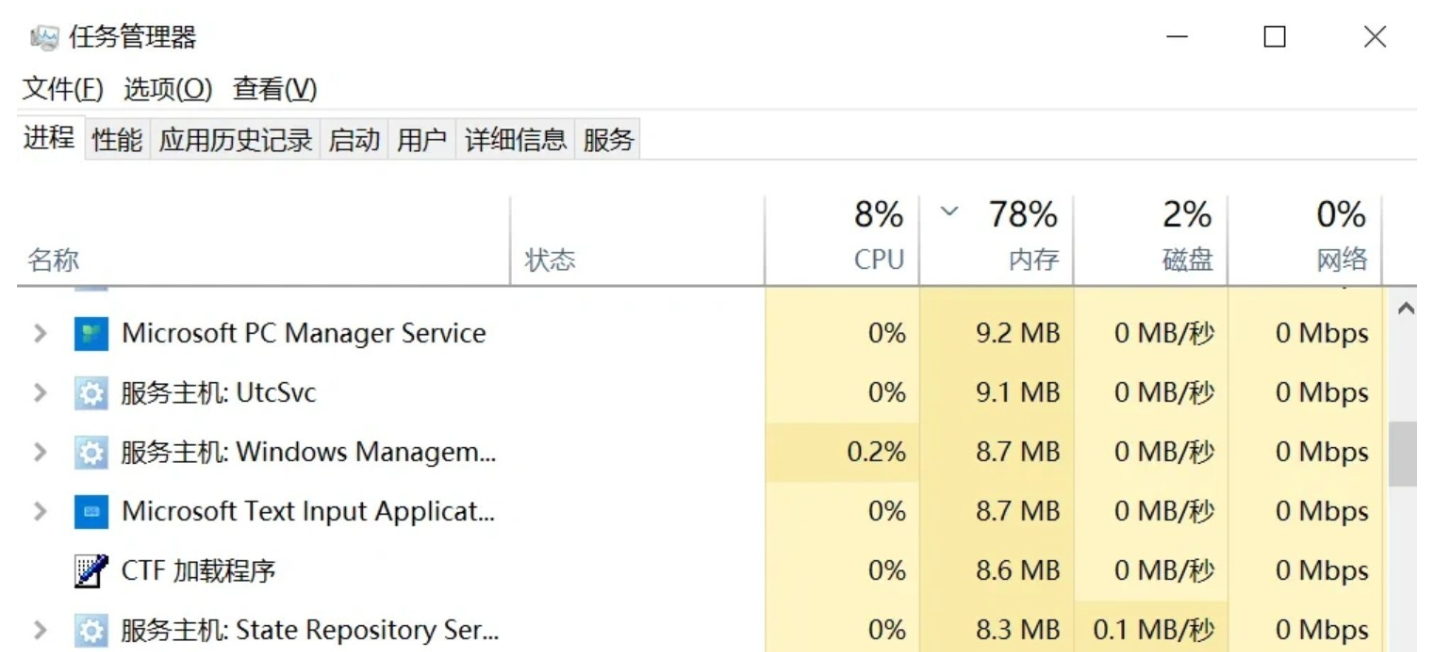Open the 选项(O) menu
1440x652 pixels.
pyautogui.click(x=168, y=90)
